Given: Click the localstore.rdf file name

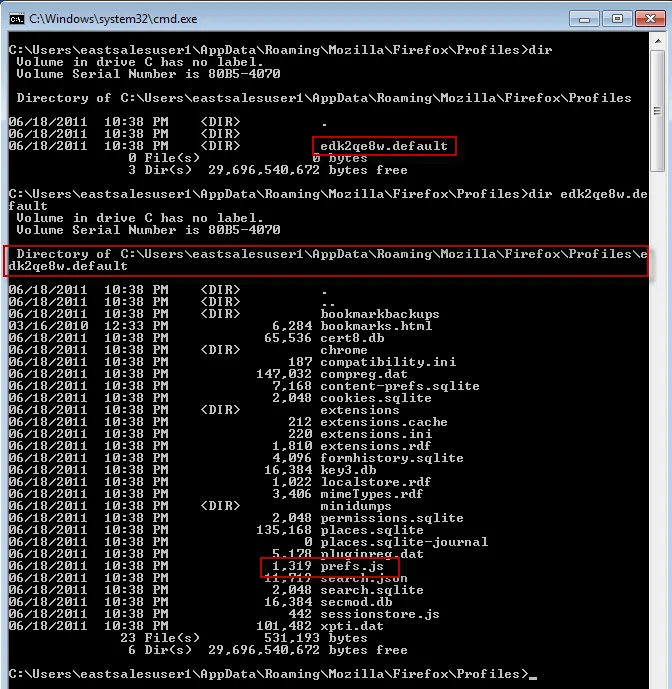Looking at the screenshot, I should click(376, 482).
